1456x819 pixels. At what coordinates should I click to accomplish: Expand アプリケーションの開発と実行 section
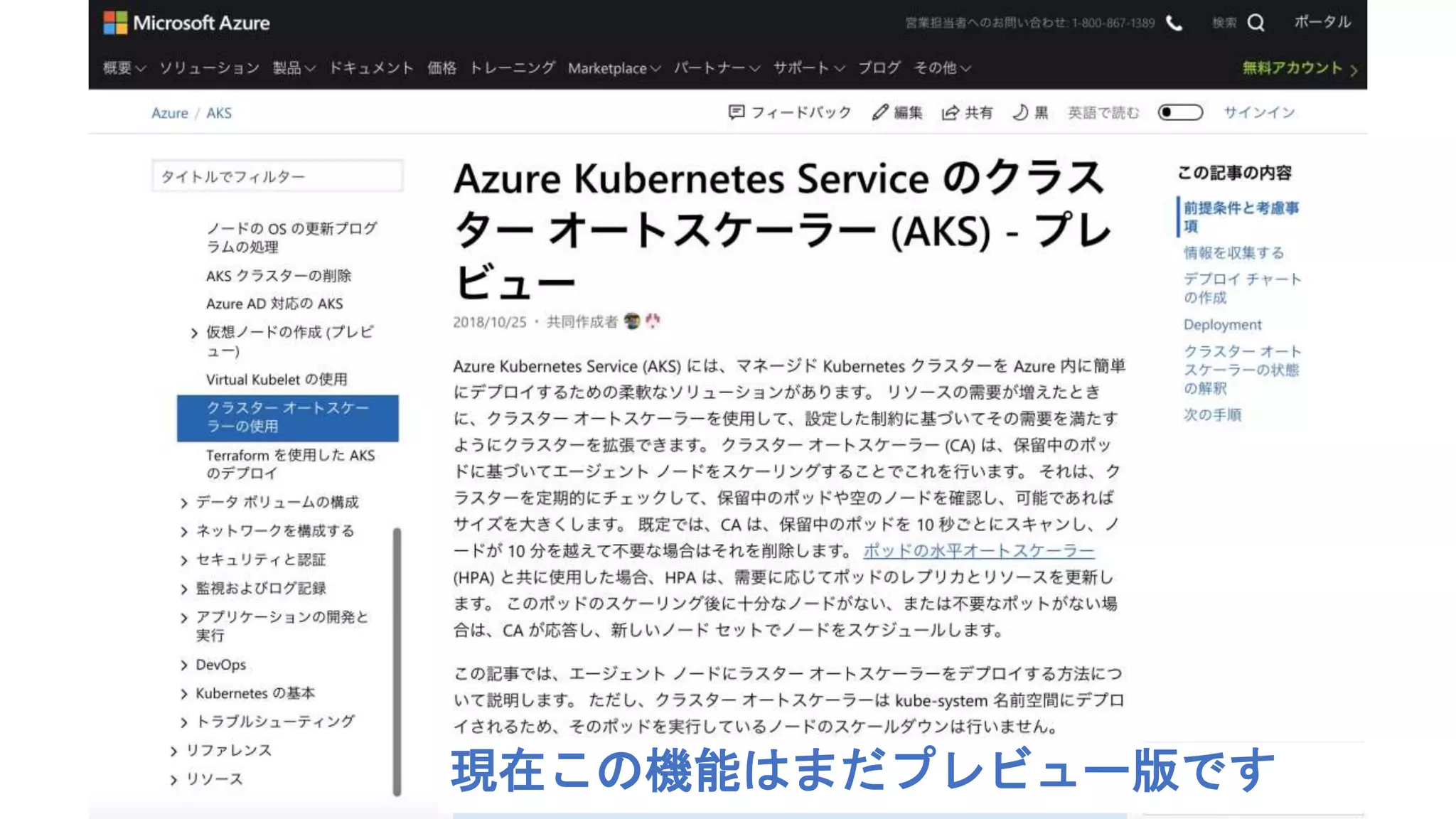click(184, 618)
